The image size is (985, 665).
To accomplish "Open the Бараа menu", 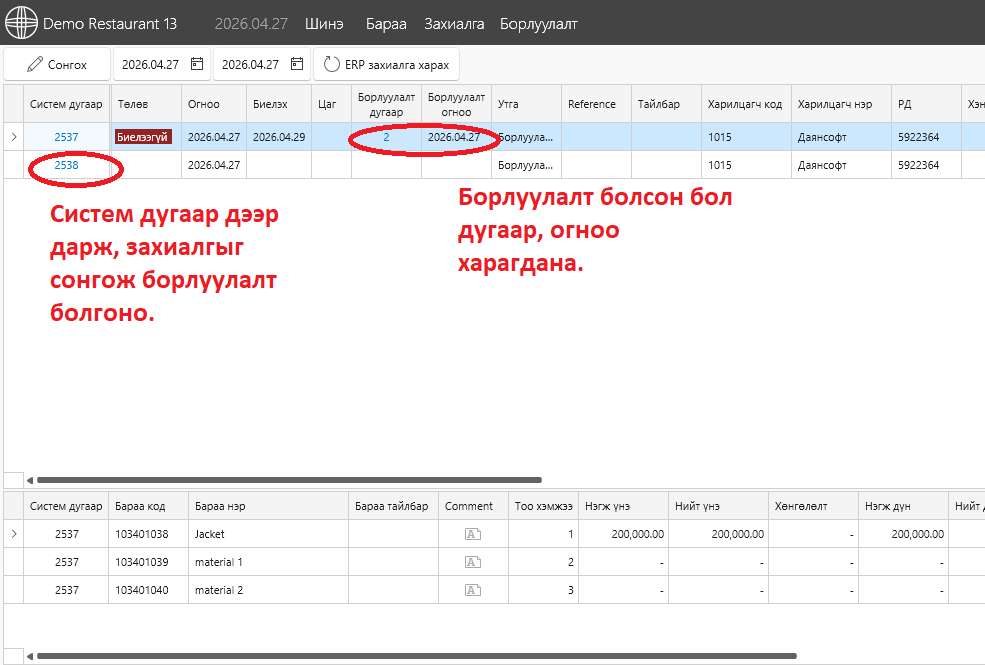I will pyautogui.click(x=386, y=24).
